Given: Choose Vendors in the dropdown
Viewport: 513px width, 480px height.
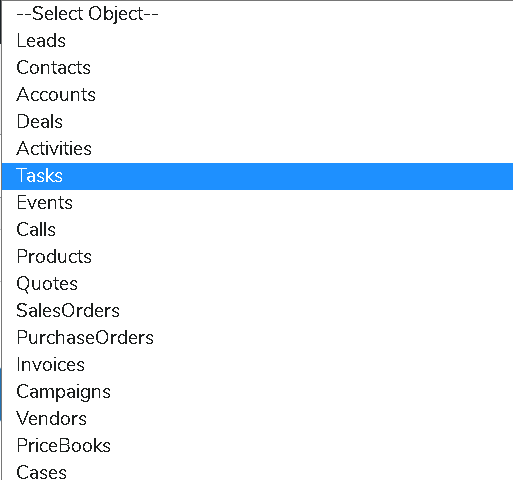Looking at the screenshot, I should tap(257, 419).
